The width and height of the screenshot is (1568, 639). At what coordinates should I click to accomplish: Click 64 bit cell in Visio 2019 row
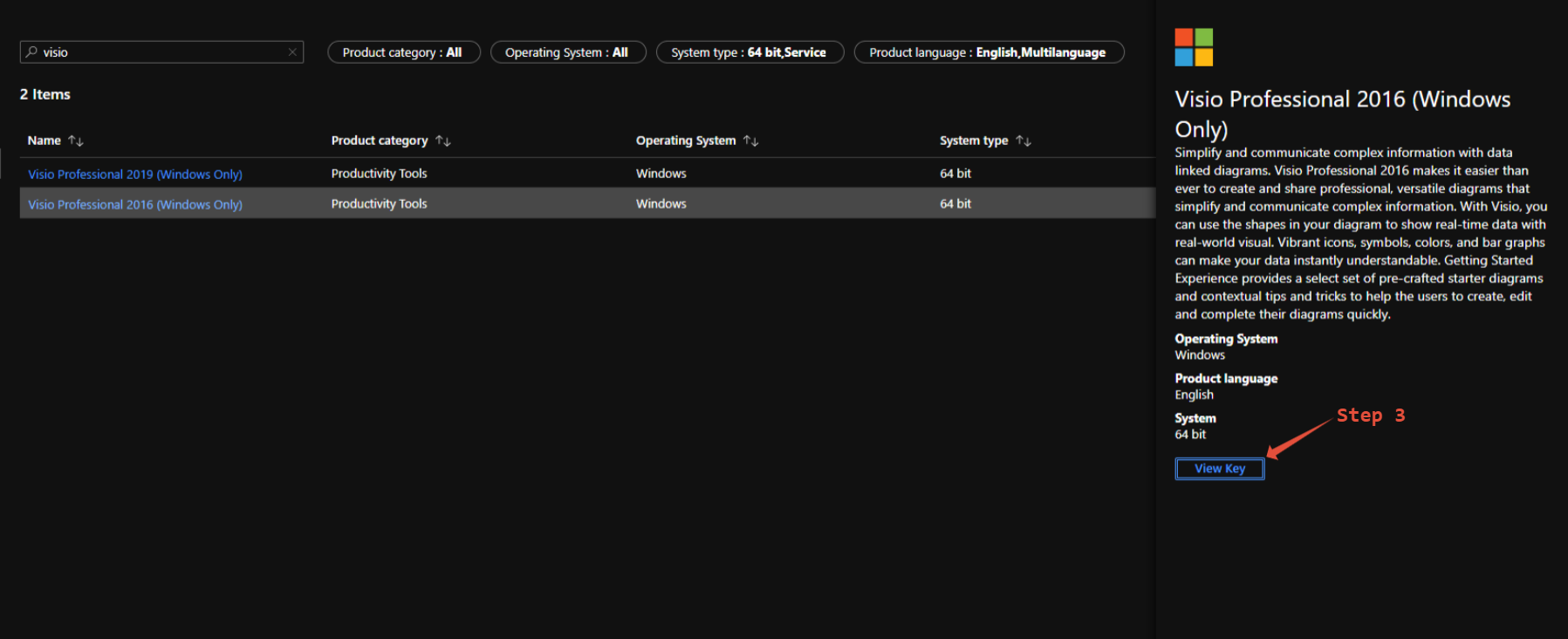[955, 174]
